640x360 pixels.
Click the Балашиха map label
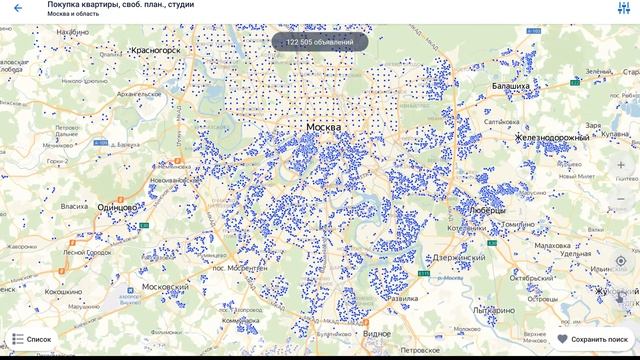point(511,86)
